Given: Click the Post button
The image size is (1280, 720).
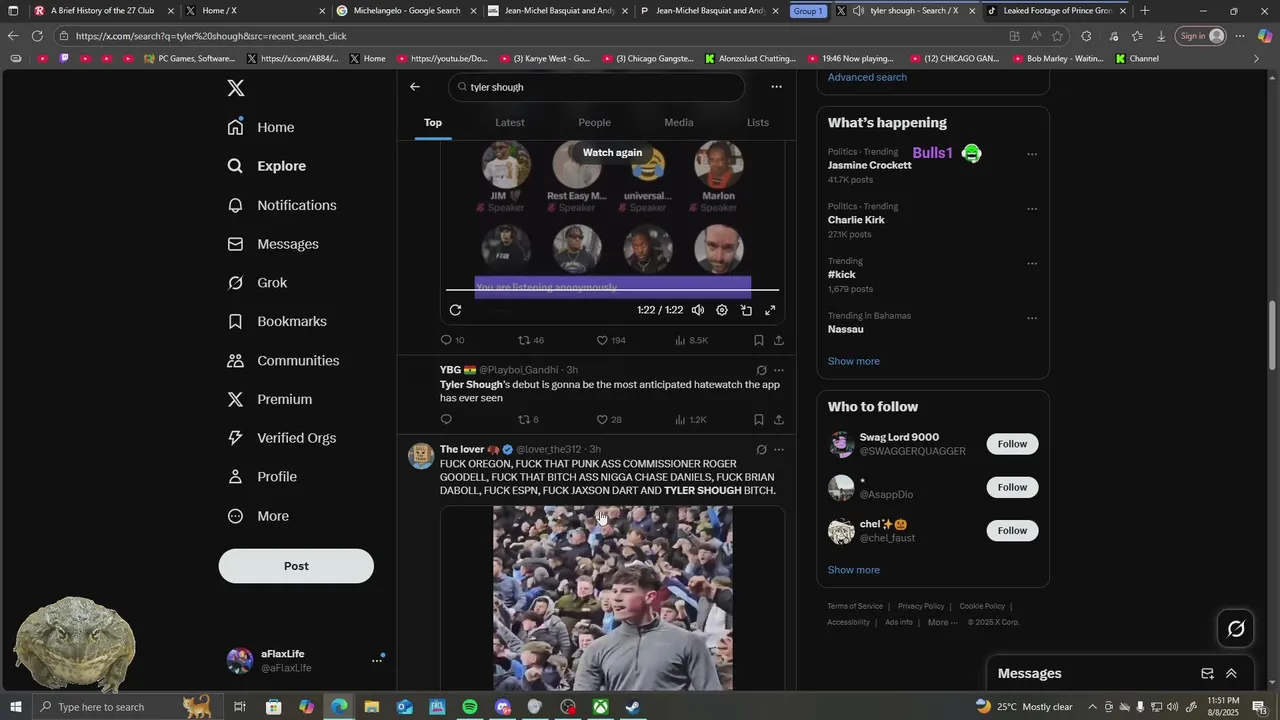Looking at the screenshot, I should point(296,566).
